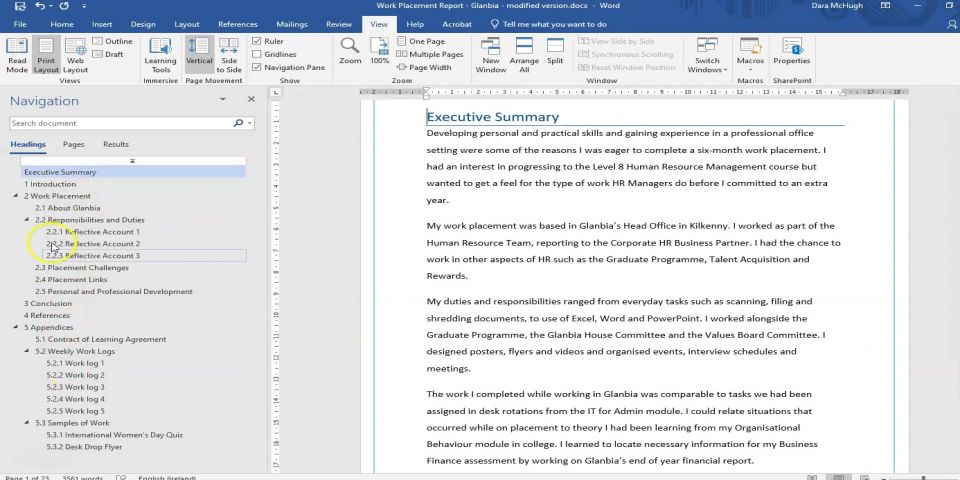Open the Review tab

click(339, 24)
